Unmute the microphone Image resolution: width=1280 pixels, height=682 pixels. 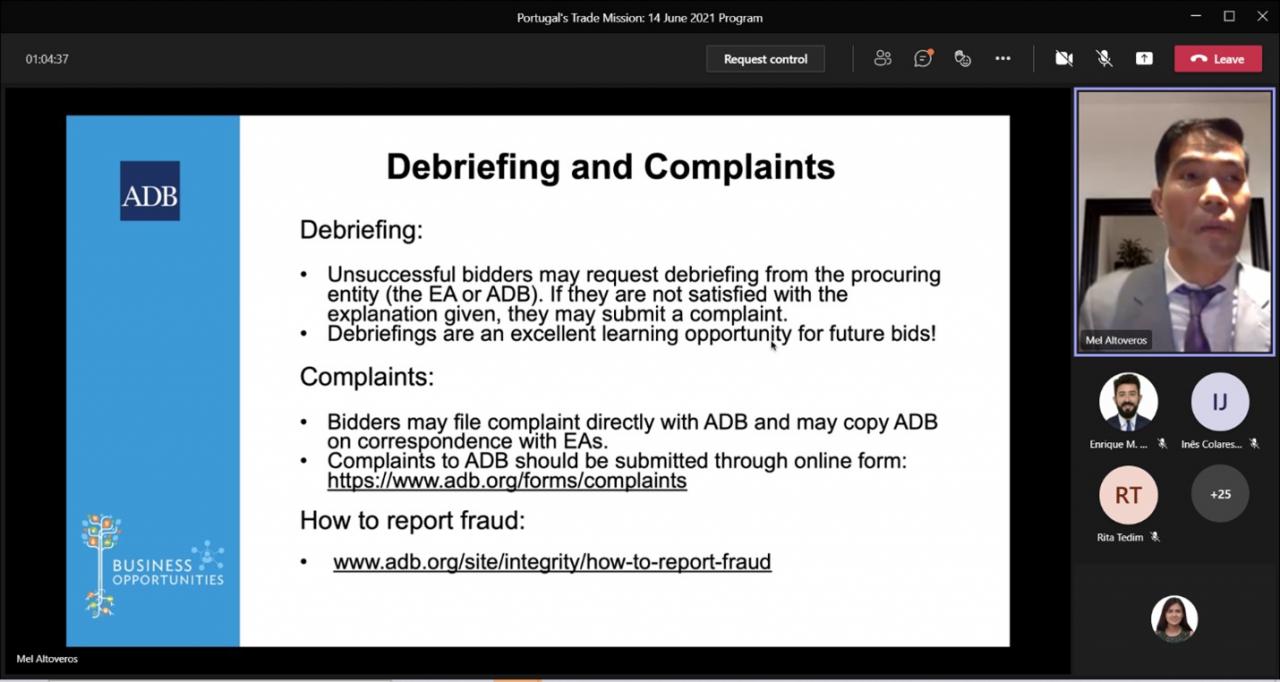coord(1104,59)
